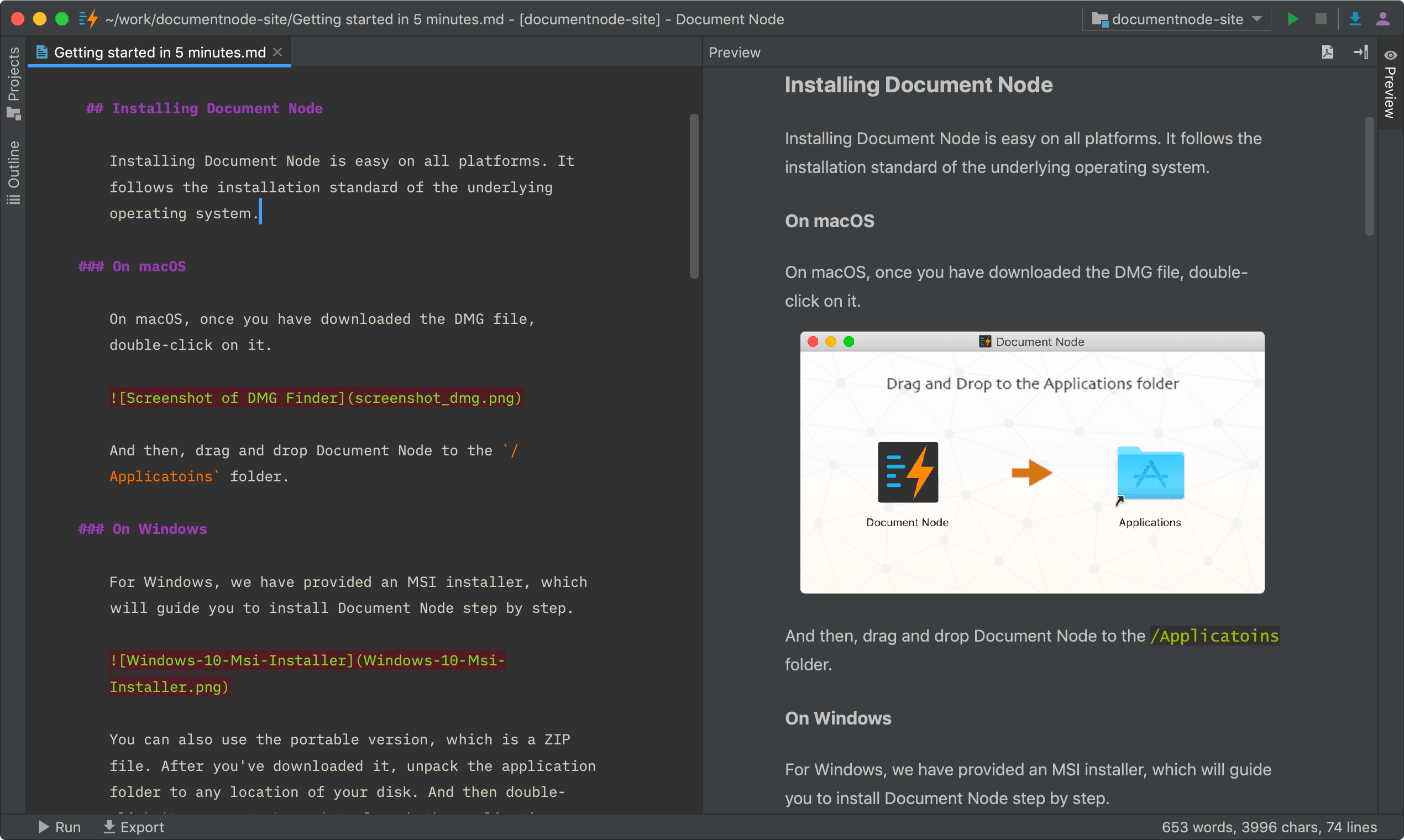Image resolution: width=1404 pixels, height=840 pixels.
Task: Click the editor vertical scrollbar thumb
Action: 694,196
